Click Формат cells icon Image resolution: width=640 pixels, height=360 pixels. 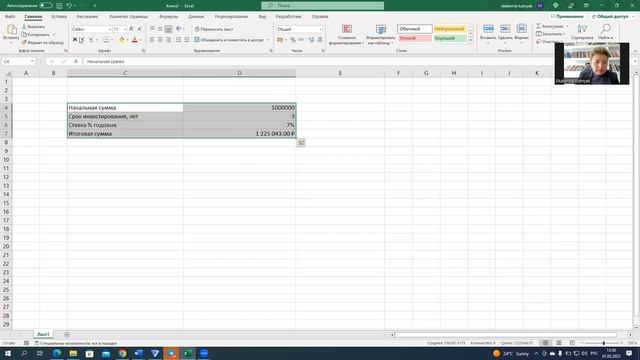point(521,29)
